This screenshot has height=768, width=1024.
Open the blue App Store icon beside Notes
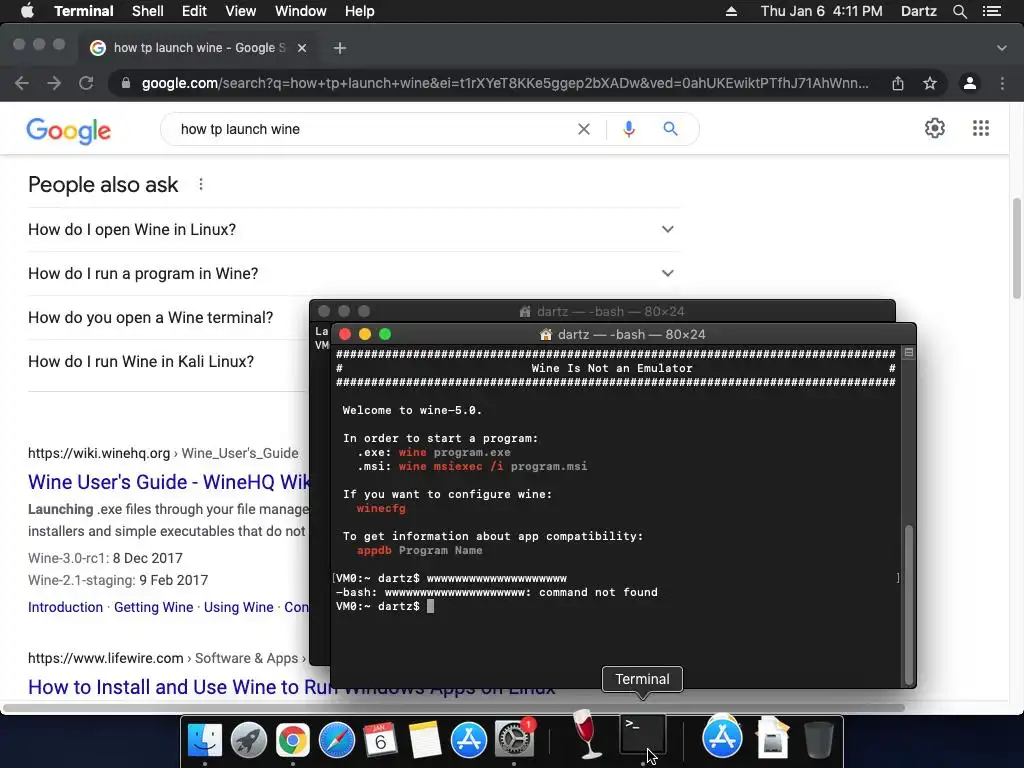coord(468,740)
